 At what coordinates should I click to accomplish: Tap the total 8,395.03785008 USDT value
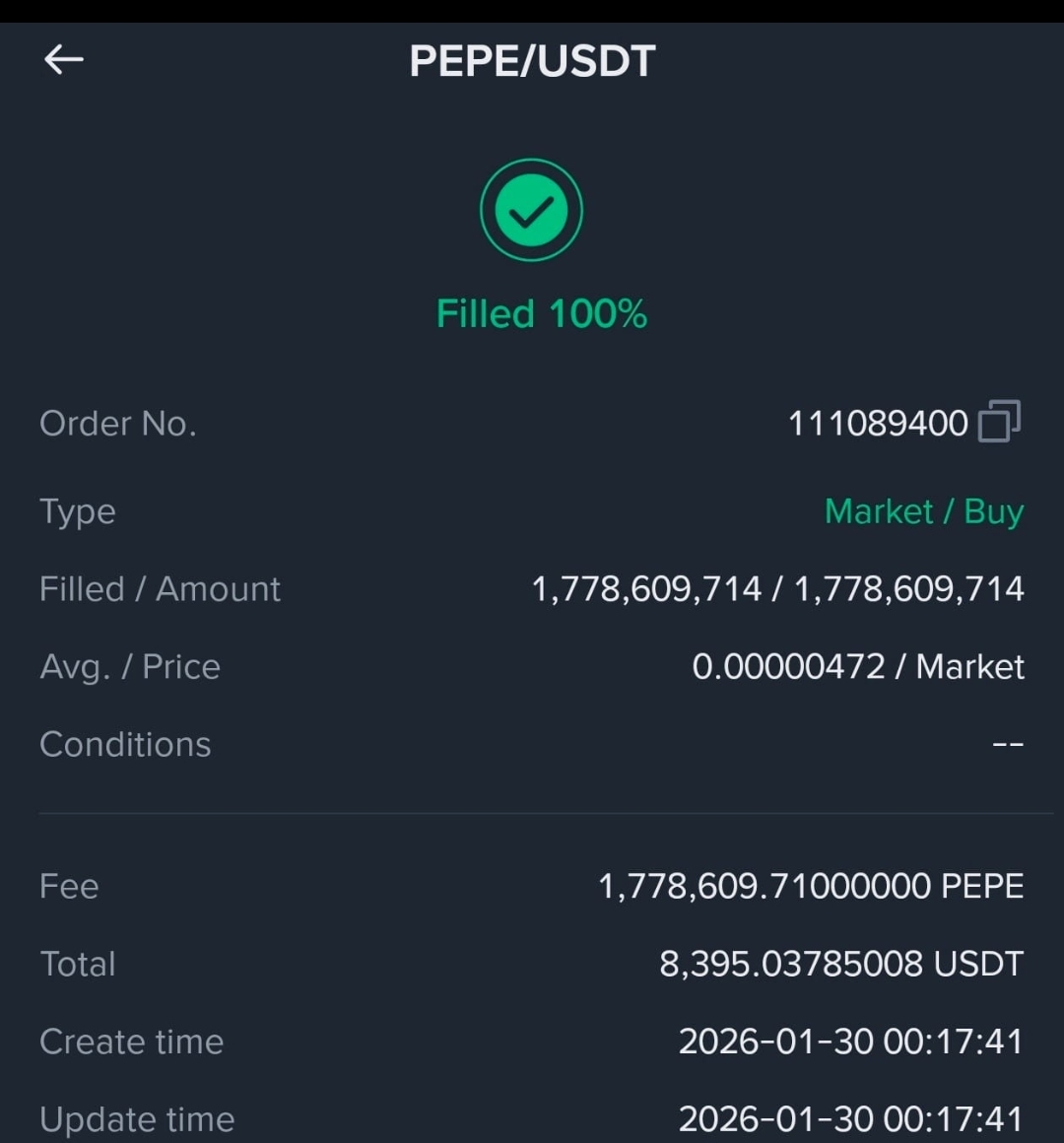click(841, 964)
